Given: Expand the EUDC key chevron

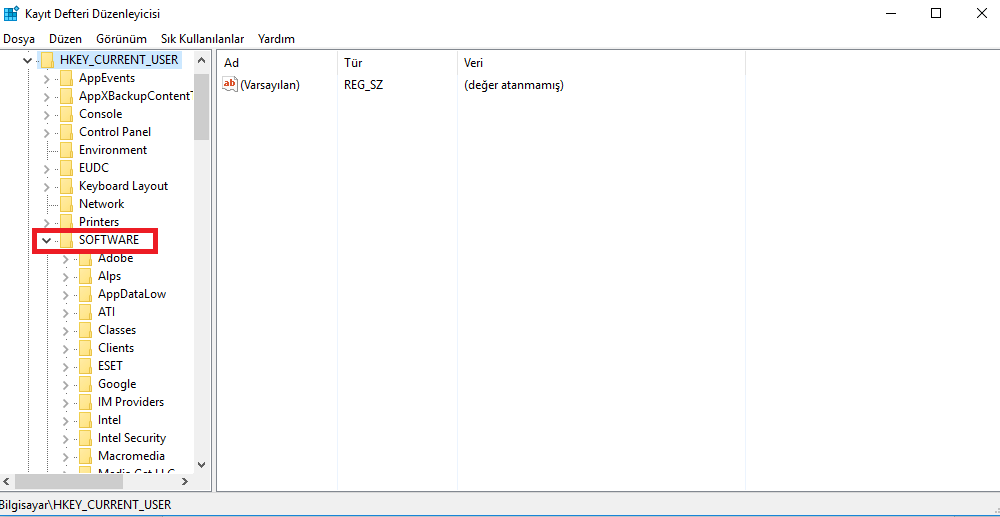Looking at the screenshot, I should (x=46, y=169).
